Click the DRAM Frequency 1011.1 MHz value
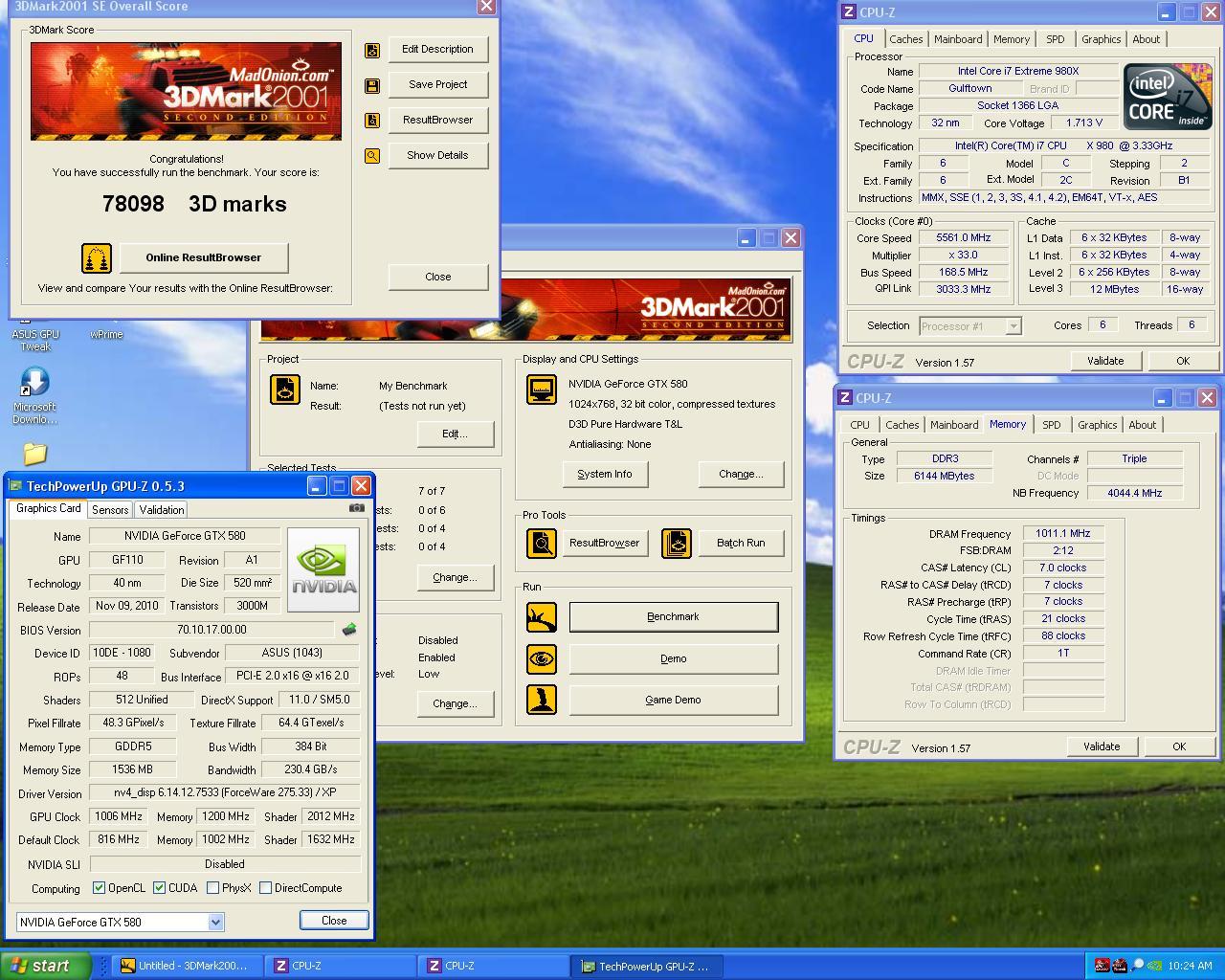 point(1062,534)
